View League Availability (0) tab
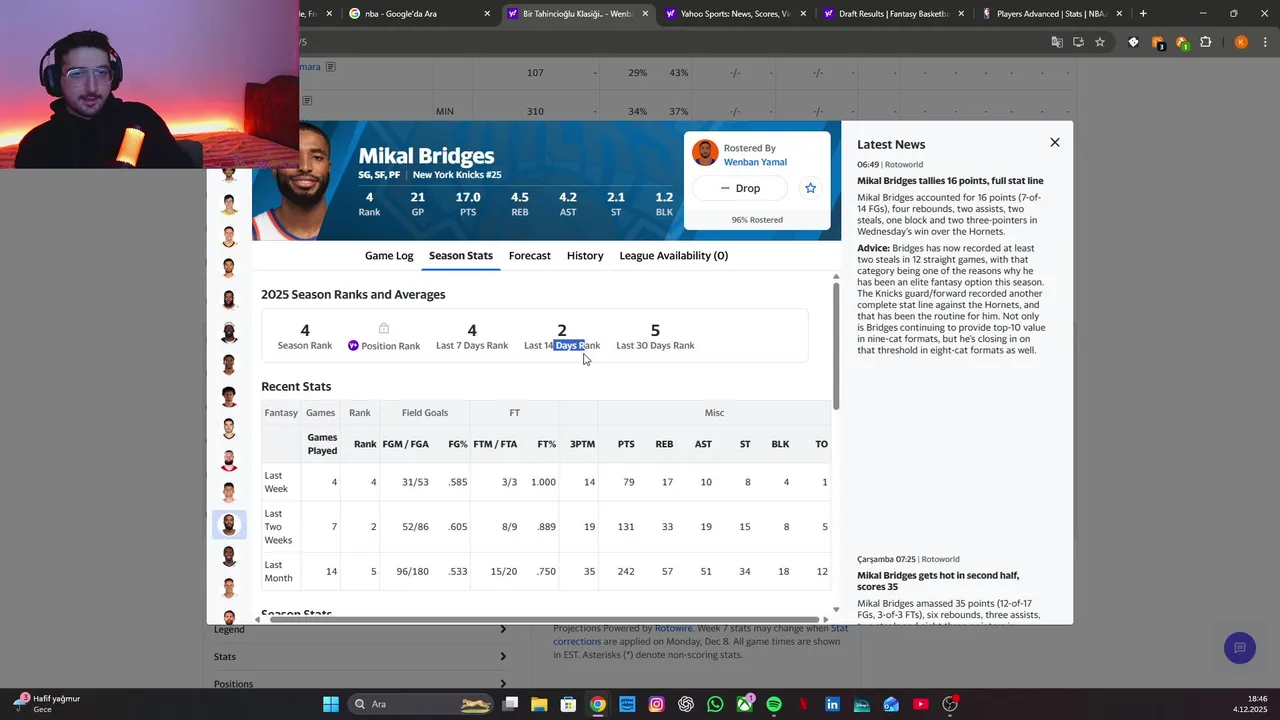 (673, 256)
